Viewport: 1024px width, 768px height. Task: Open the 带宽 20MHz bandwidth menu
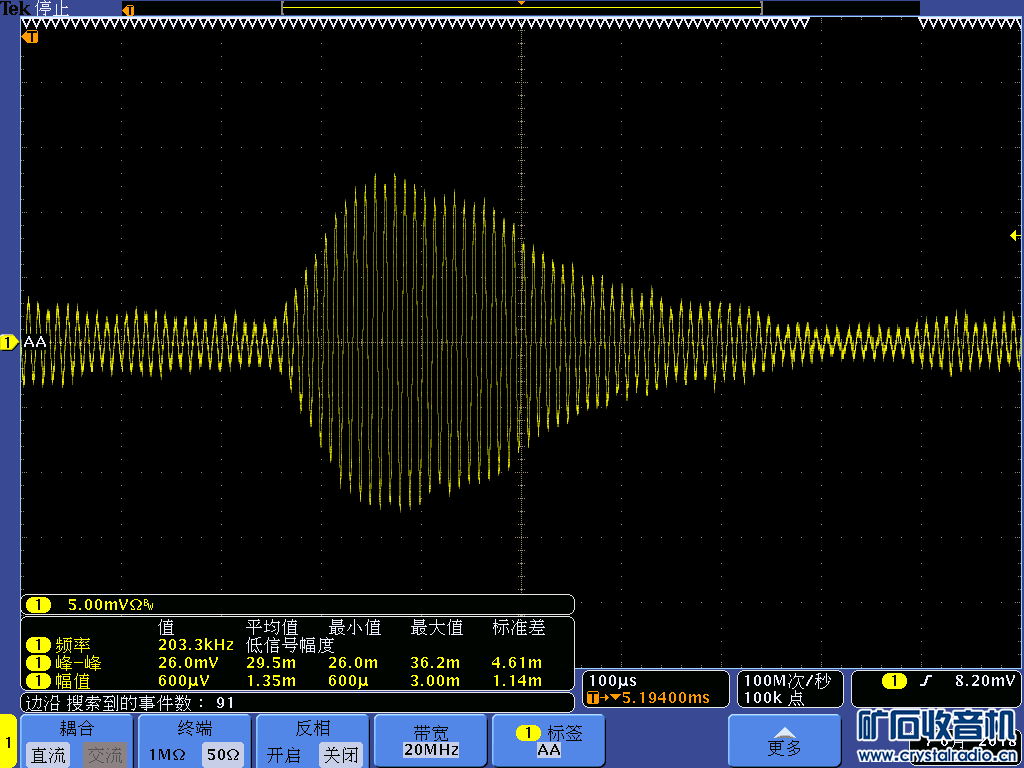click(x=431, y=741)
